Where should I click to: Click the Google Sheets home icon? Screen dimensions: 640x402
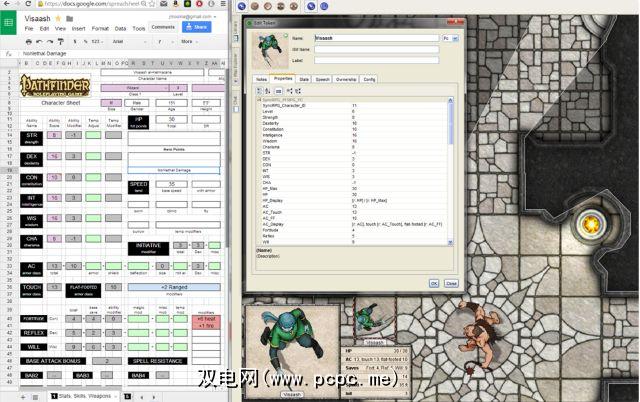click(10, 23)
